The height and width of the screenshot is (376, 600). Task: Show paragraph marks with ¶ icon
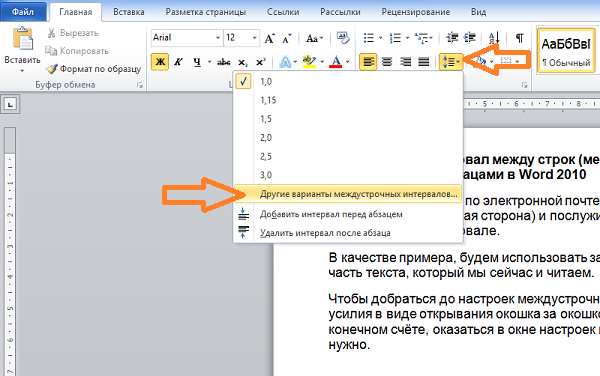tap(519, 38)
